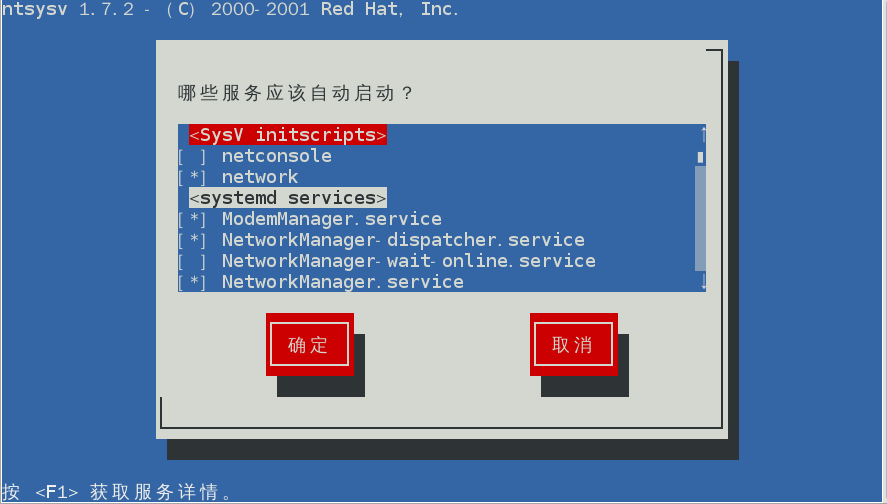Select the NetworkManager-wait-online.service label

[408, 261]
